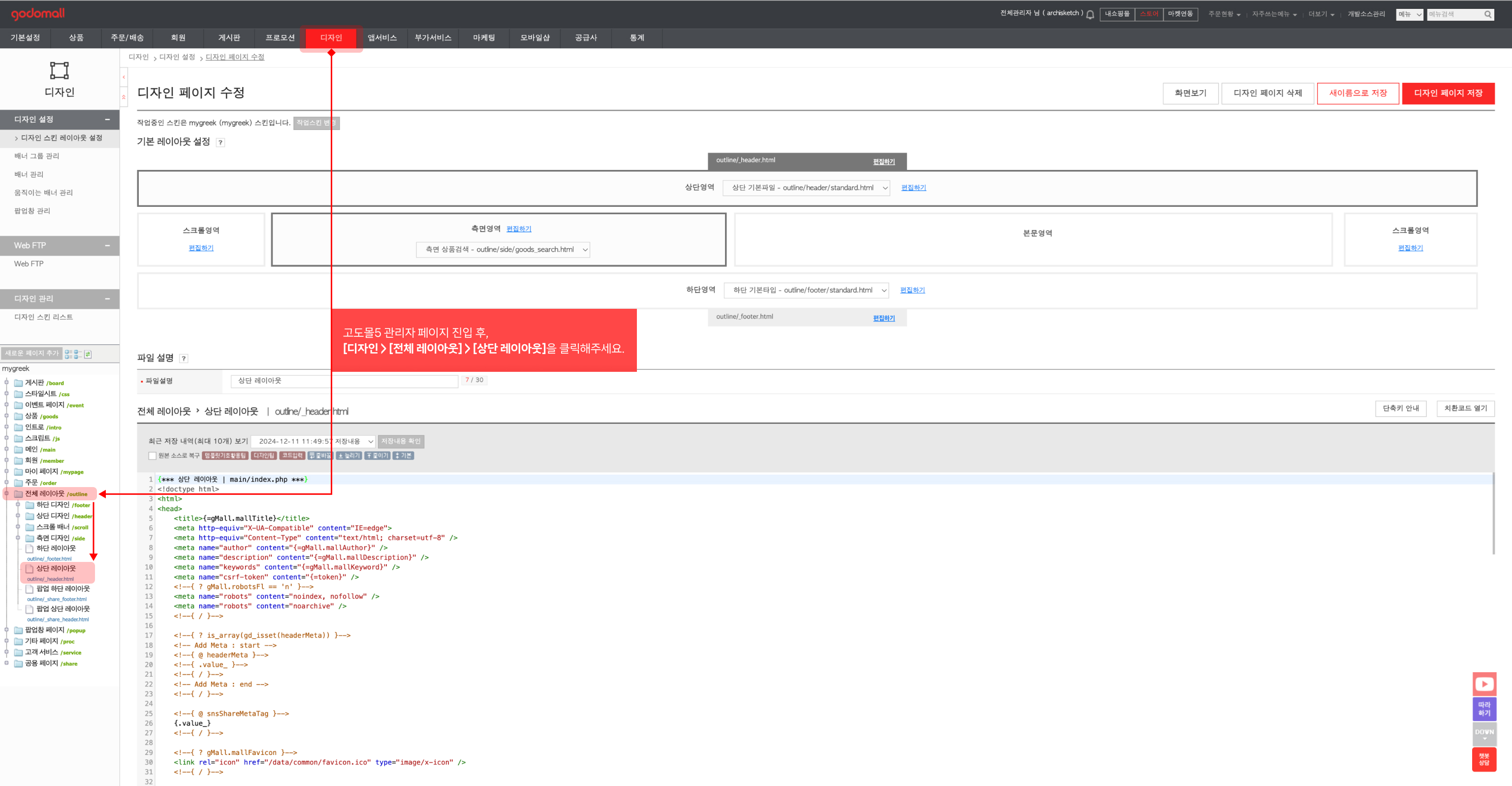Open the 하단영역 footer file dropdown
The height and width of the screenshot is (786, 1512).
[807, 290]
